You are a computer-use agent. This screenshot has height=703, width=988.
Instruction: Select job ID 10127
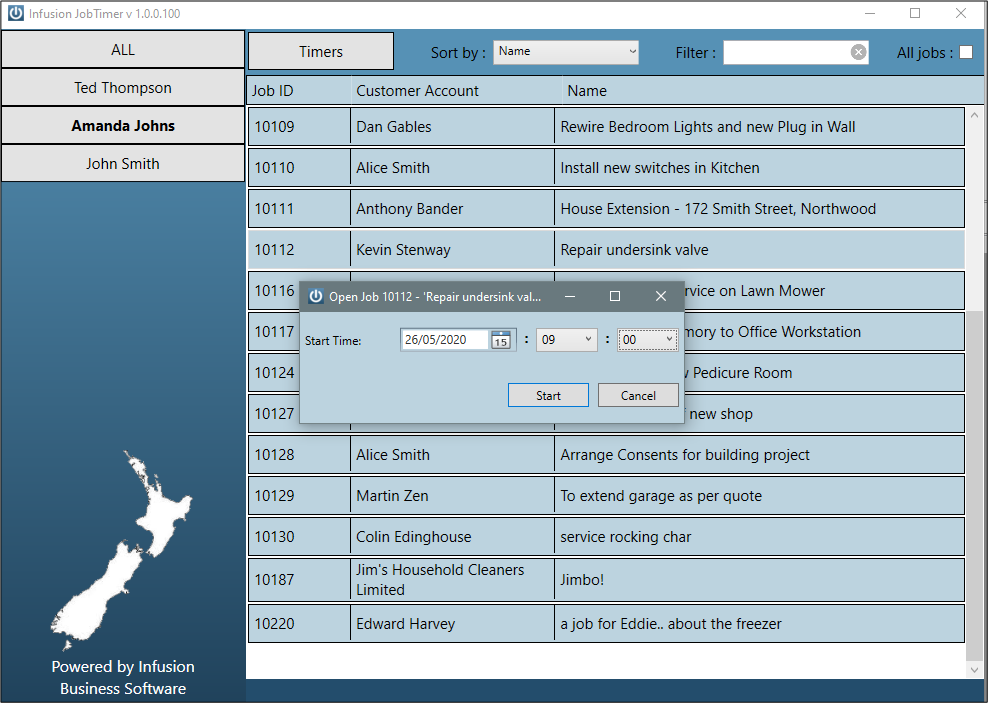coord(274,413)
